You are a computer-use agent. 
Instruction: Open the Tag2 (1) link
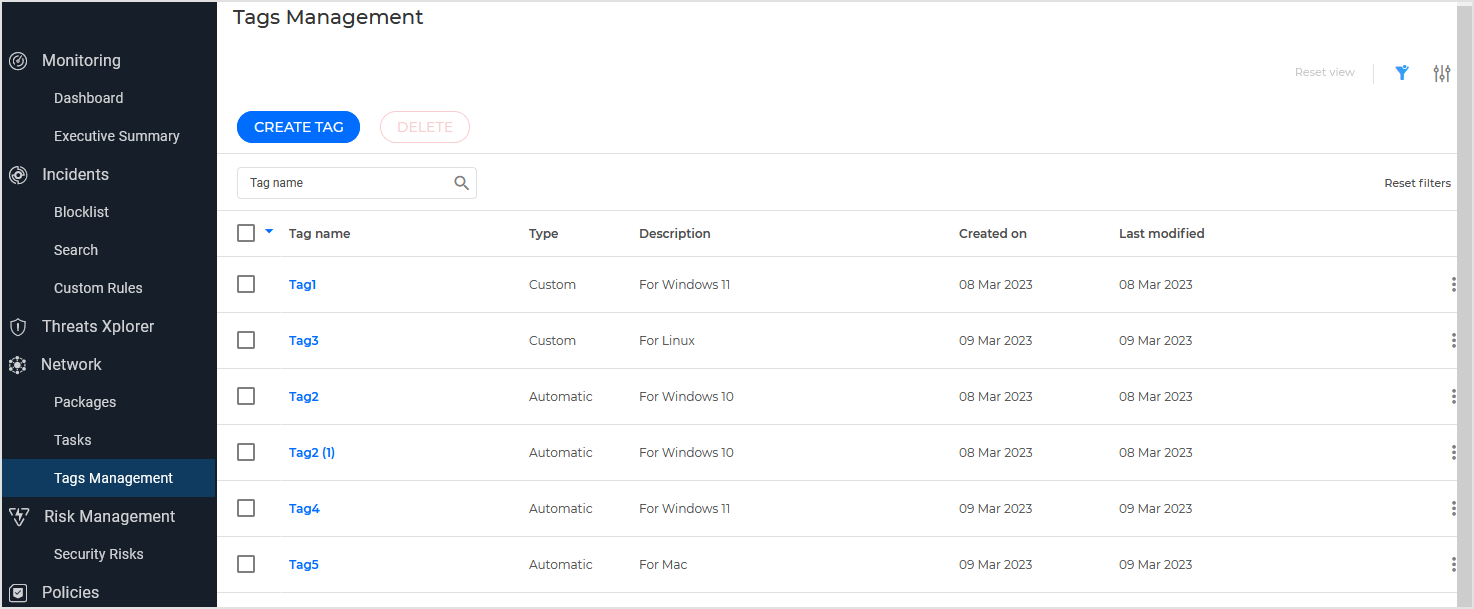point(312,452)
